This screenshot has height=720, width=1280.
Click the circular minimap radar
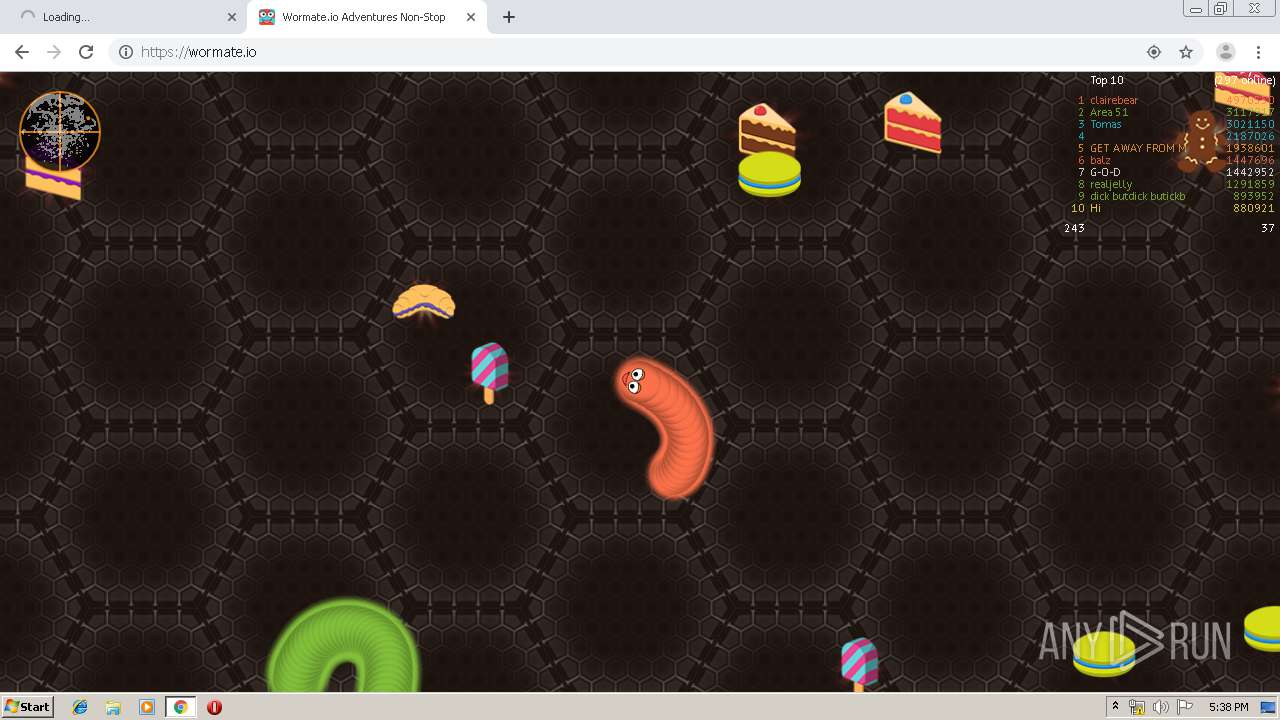60,132
